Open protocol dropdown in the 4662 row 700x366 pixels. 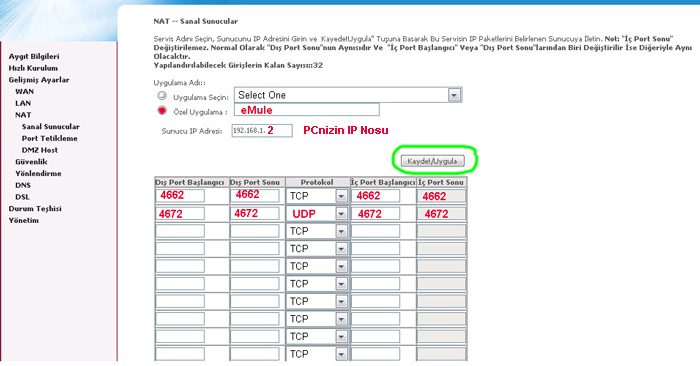(x=317, y=196)
